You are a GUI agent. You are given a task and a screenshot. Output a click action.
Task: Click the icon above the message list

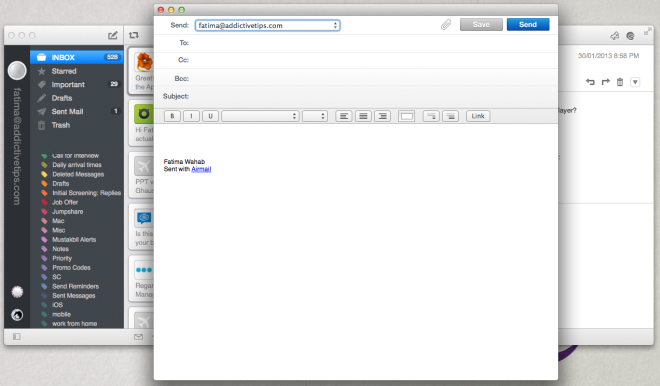point(134,35)
